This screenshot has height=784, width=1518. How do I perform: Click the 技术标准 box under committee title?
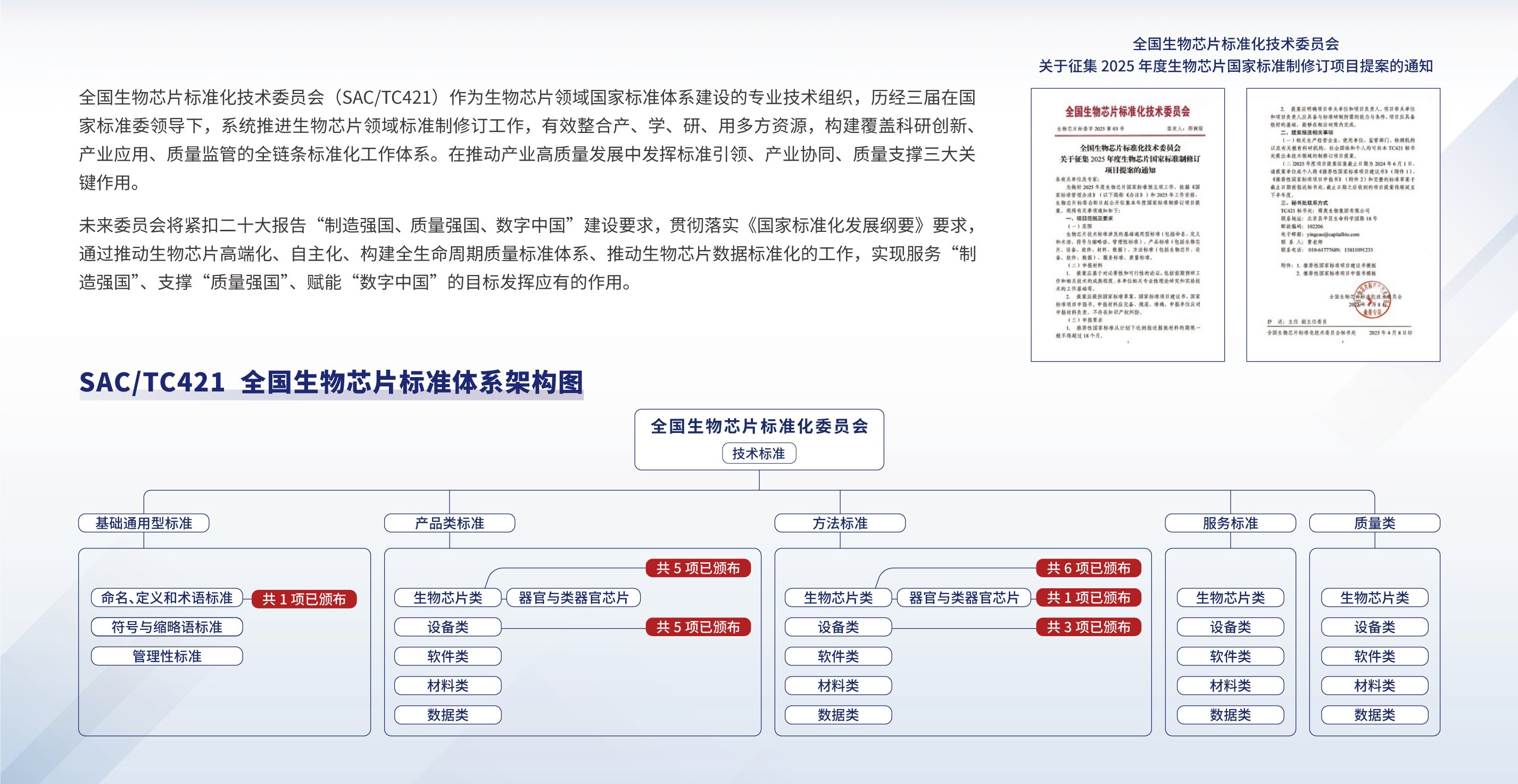tap(758, 454)
